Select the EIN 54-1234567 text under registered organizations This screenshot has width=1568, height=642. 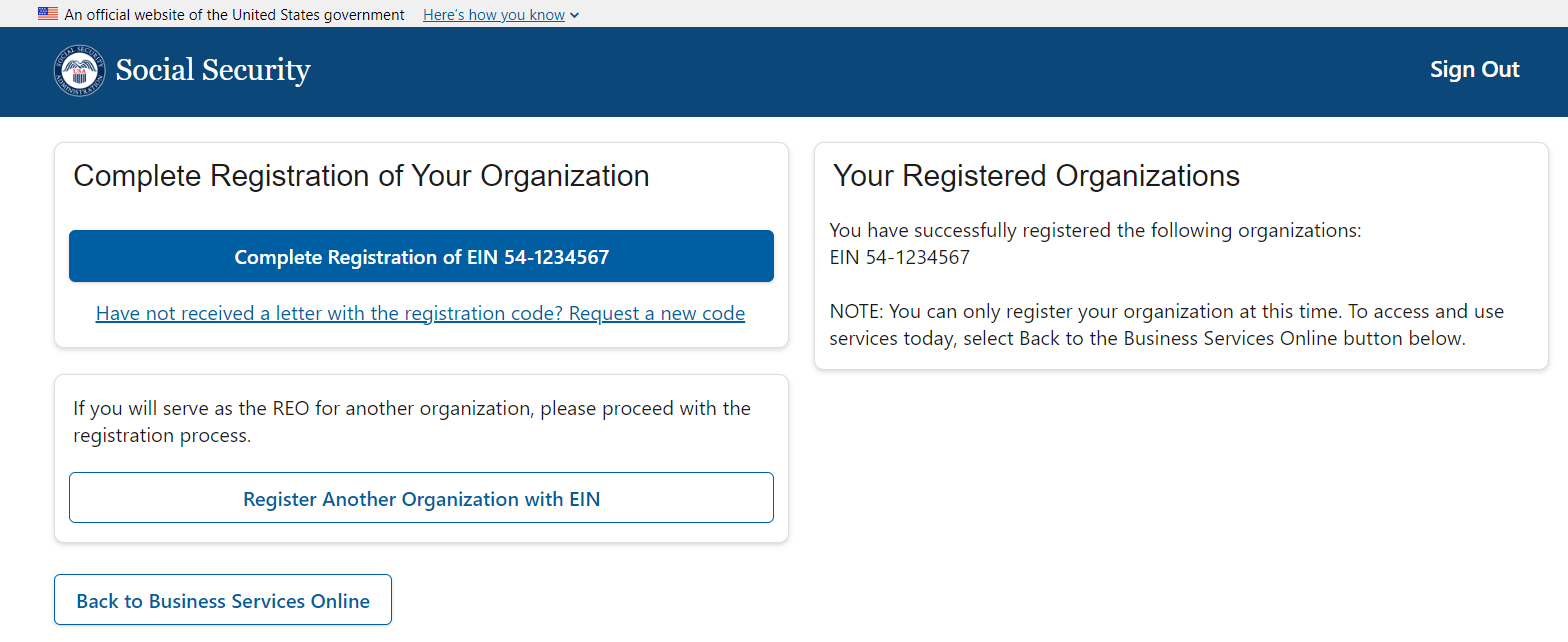pyautogui.click(x=900, y=257)
